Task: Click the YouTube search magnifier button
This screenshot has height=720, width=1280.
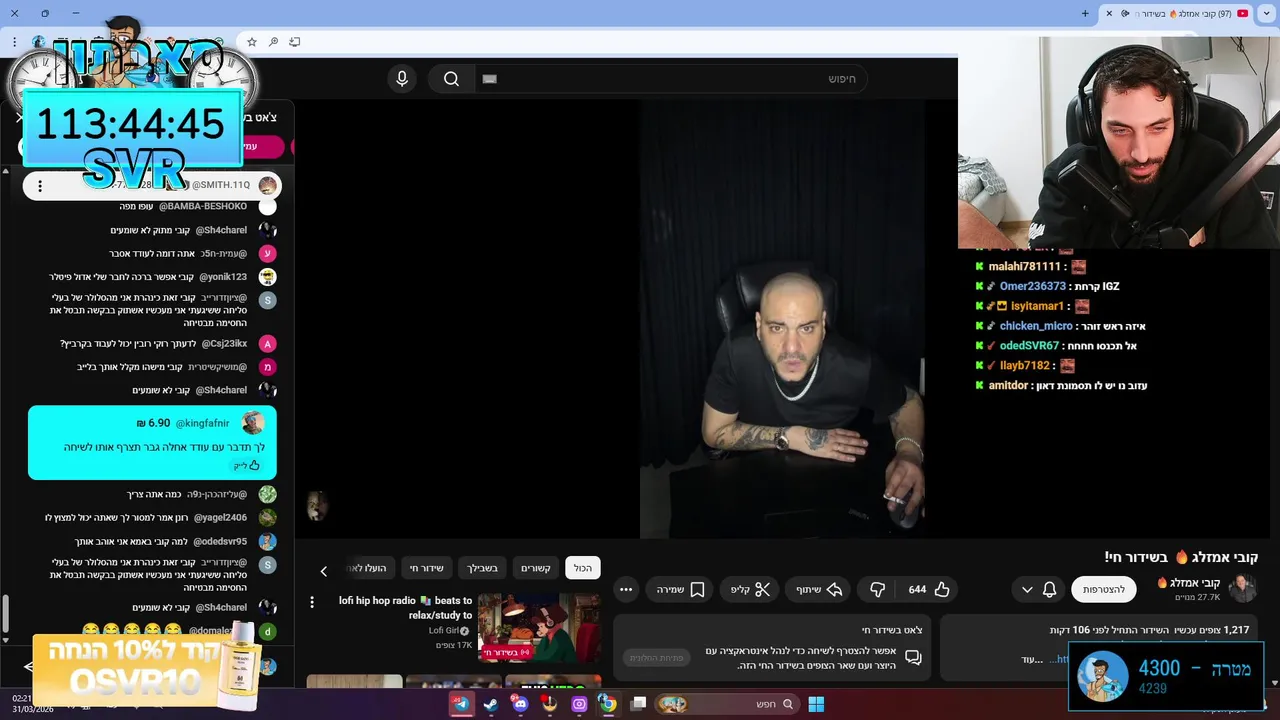Action: (451, 79)
